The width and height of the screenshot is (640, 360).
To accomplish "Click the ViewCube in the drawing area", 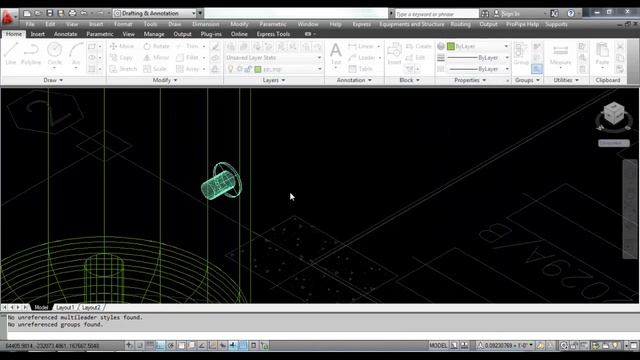I will [x=613, y=114].
